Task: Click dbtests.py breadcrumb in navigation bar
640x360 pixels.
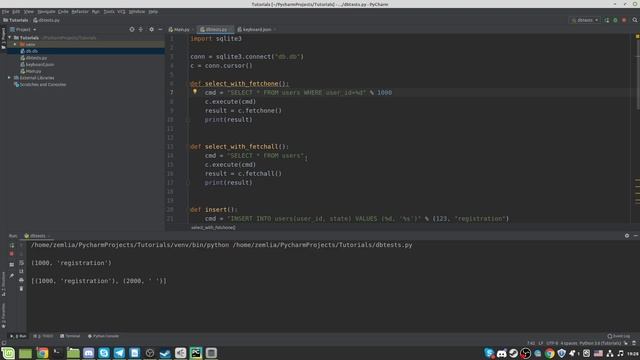Action: coord(47,20)
